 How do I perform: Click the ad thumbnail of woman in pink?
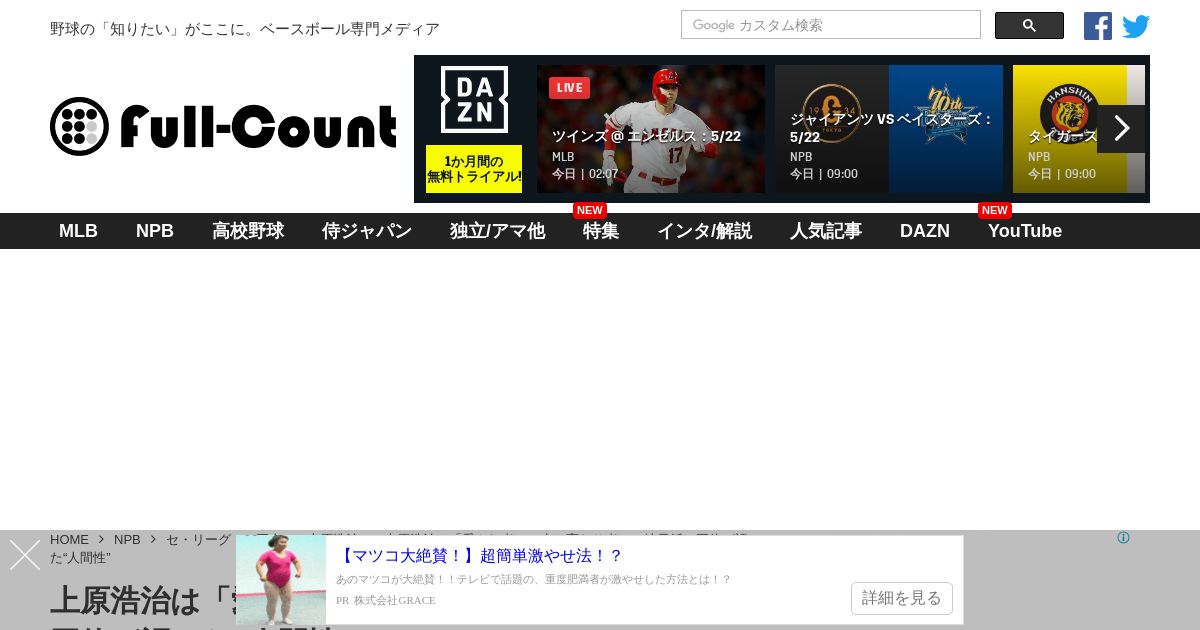click(x=281, y=580)
